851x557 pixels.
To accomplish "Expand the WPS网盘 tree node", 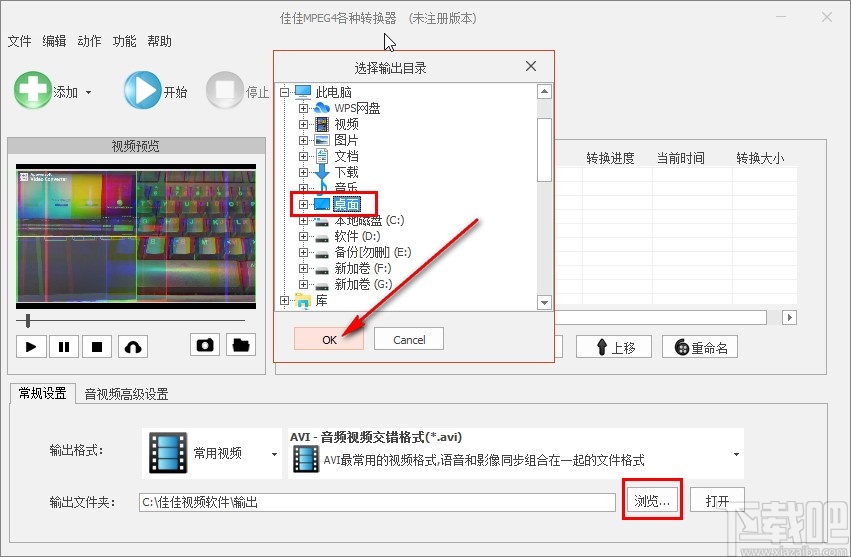I will point(303,108).
